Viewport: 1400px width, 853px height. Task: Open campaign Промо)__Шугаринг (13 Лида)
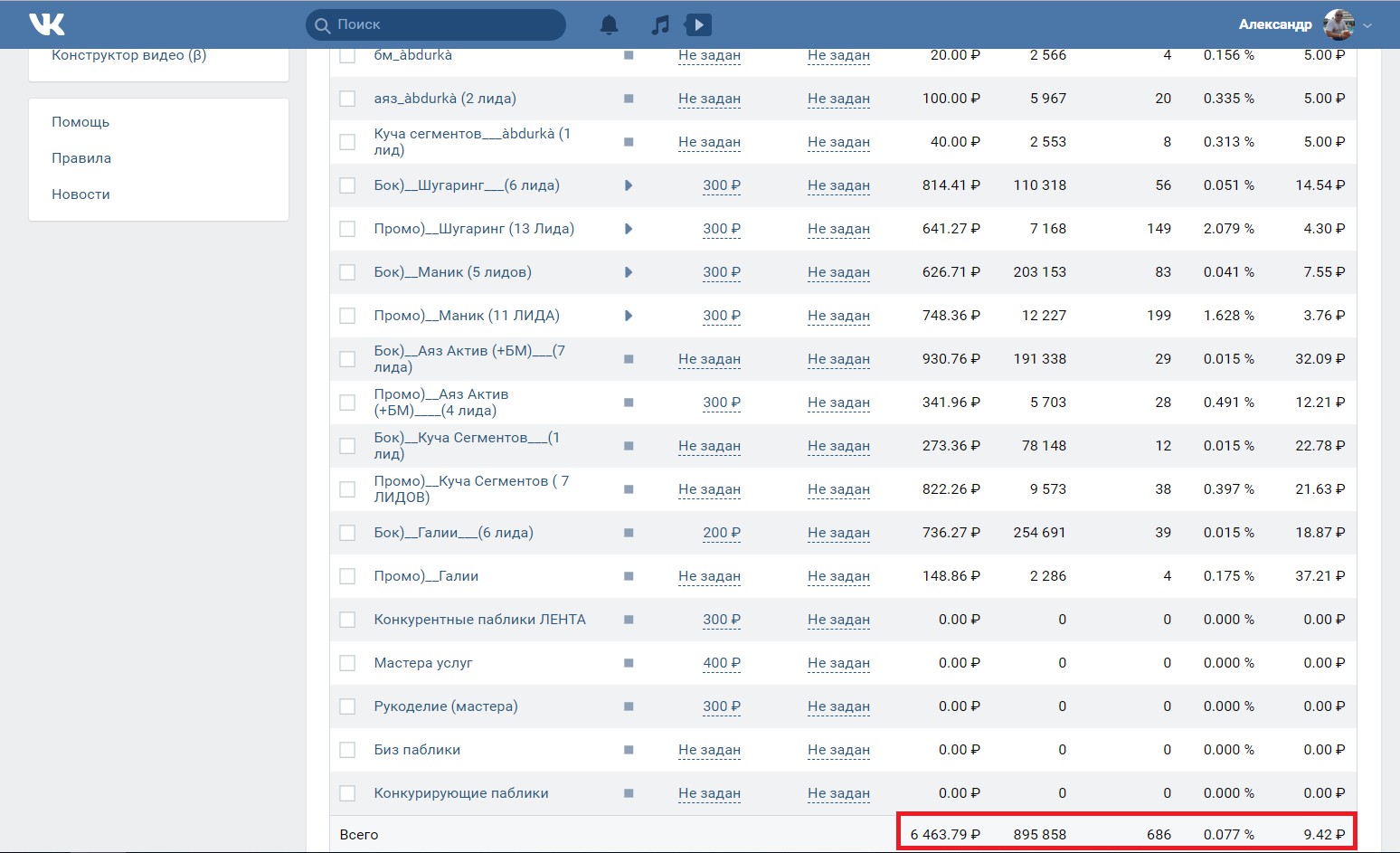tap(474, 229)
